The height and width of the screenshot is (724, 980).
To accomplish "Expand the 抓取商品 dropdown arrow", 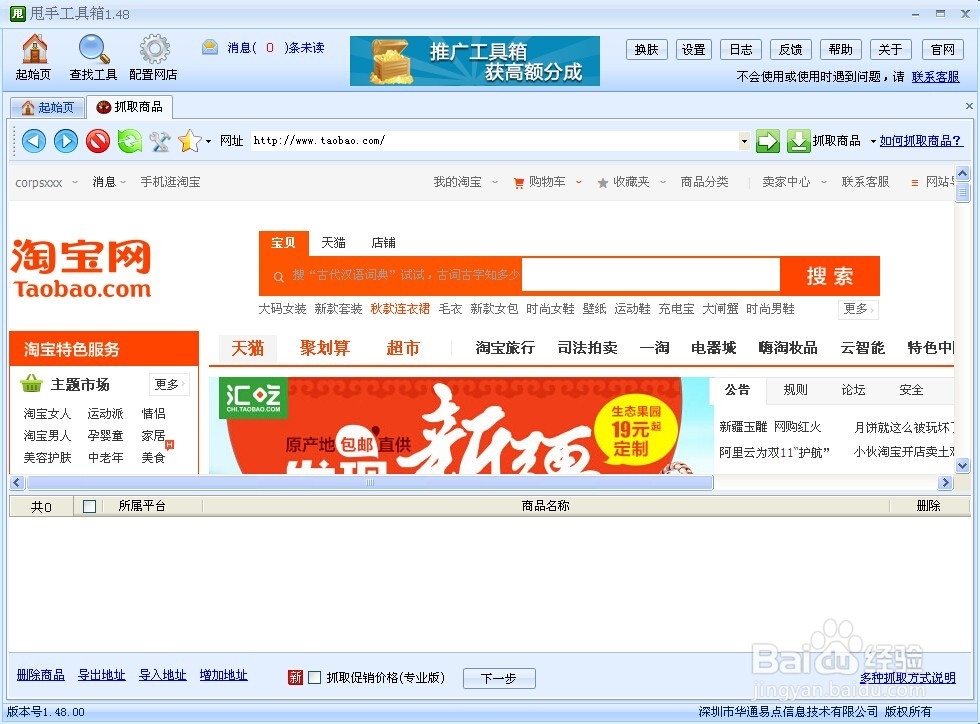I will click(873, 141).
